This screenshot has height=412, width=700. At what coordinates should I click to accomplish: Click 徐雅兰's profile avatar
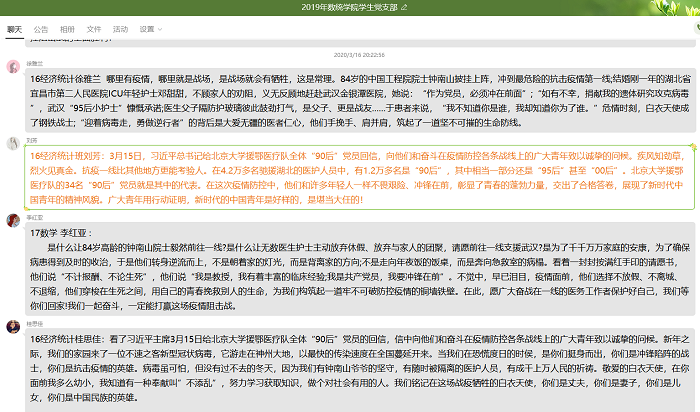click(x=12, y=67)
